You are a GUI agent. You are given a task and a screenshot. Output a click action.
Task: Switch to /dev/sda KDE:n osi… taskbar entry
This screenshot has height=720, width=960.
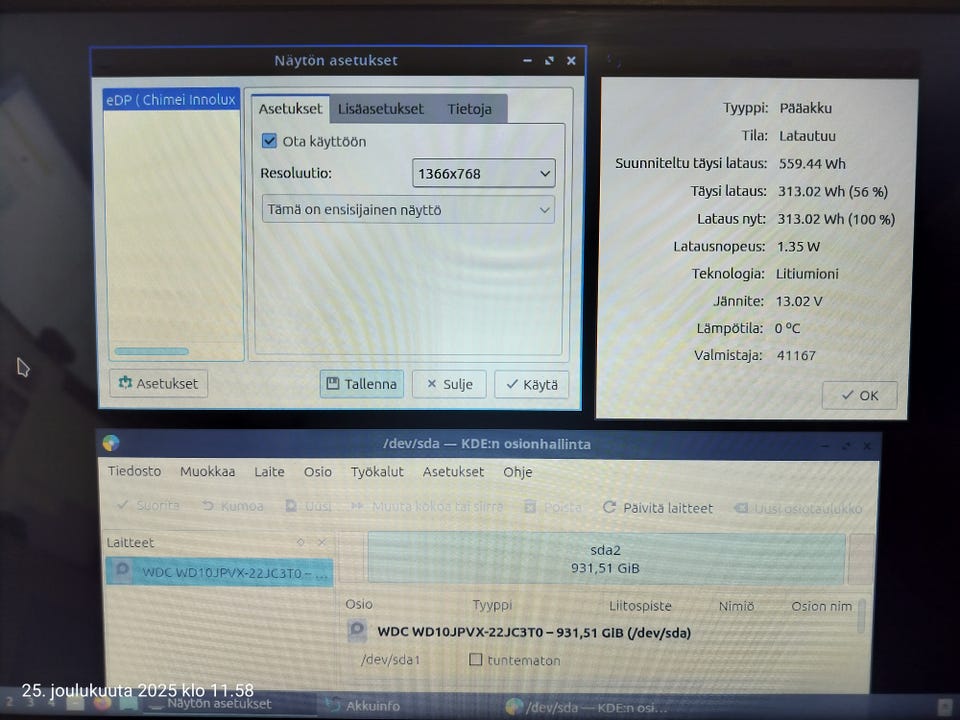(x=585, y=708)
